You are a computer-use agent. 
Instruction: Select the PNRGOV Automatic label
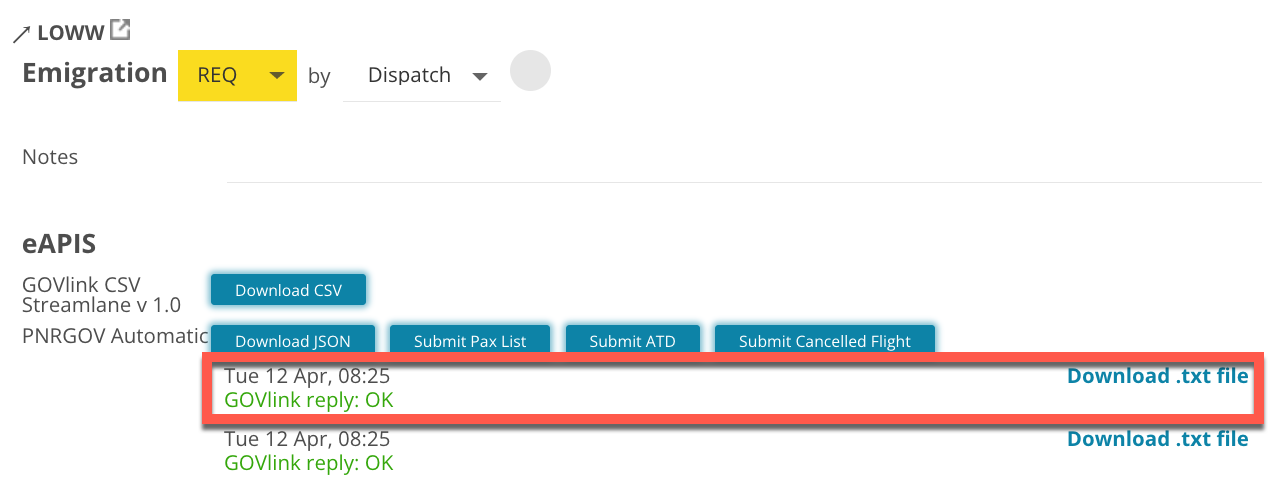[114, 336]
